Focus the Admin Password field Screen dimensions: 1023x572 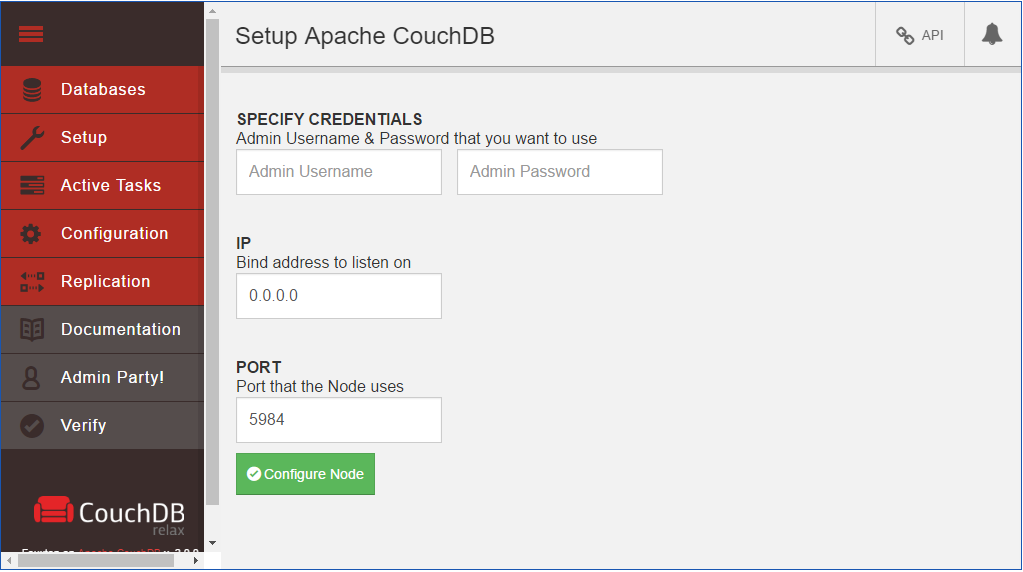[560, 172]
